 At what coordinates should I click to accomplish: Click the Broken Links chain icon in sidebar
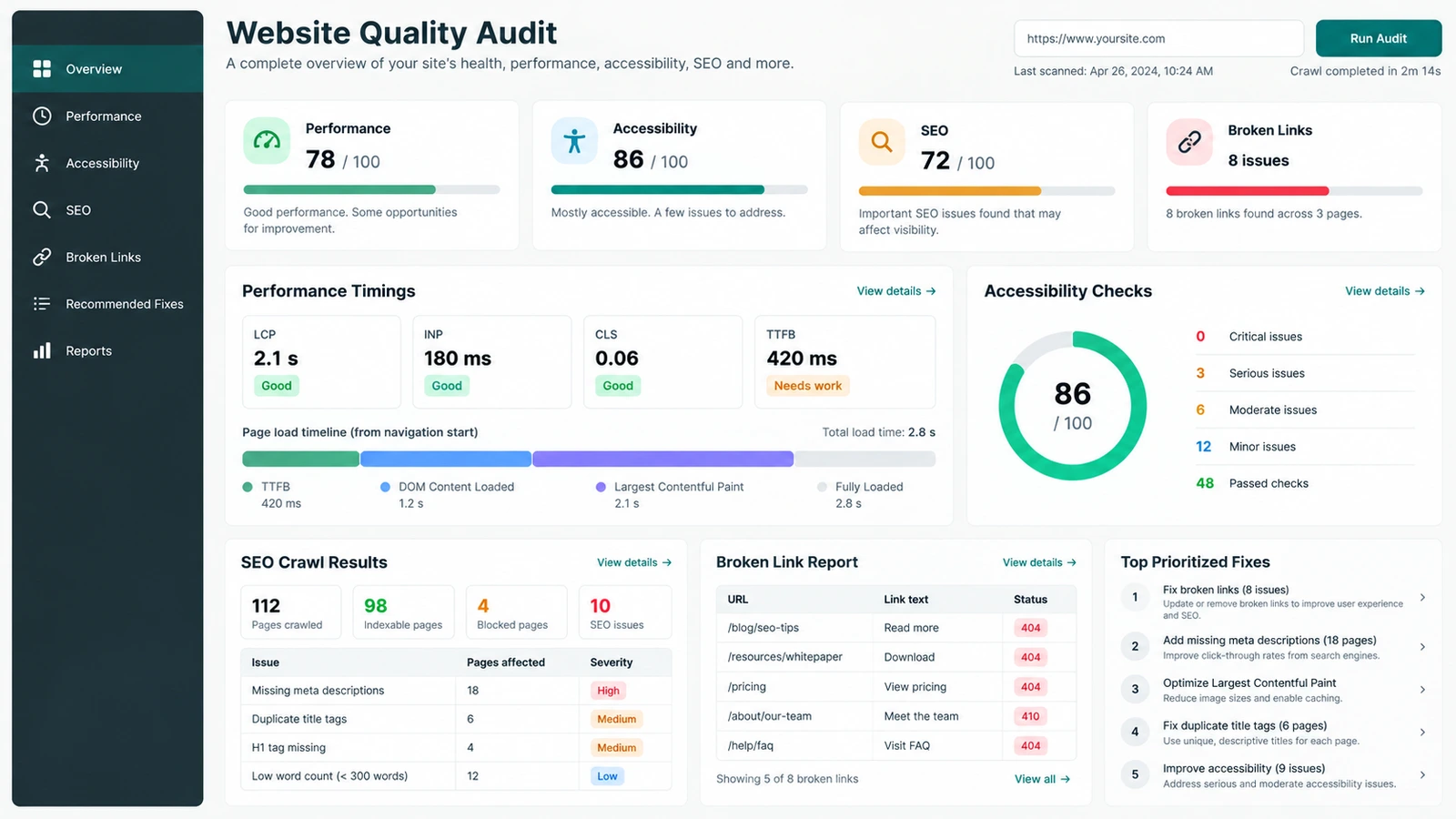click(42, 258)
